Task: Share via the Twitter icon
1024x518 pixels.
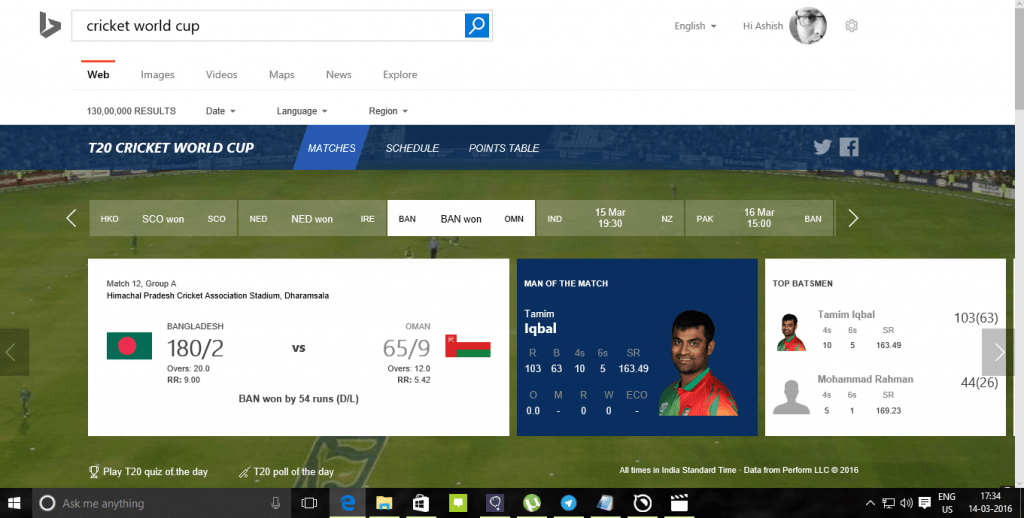Action: tap(822, 147)
